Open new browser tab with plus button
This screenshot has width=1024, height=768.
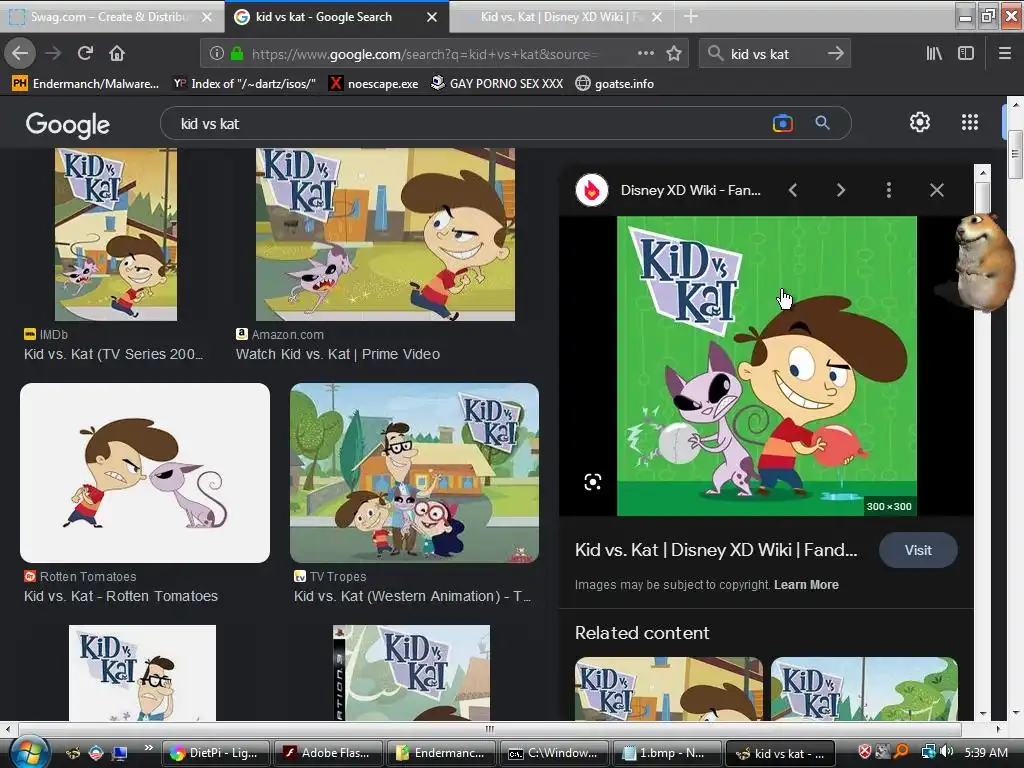(x=690, y=16)
